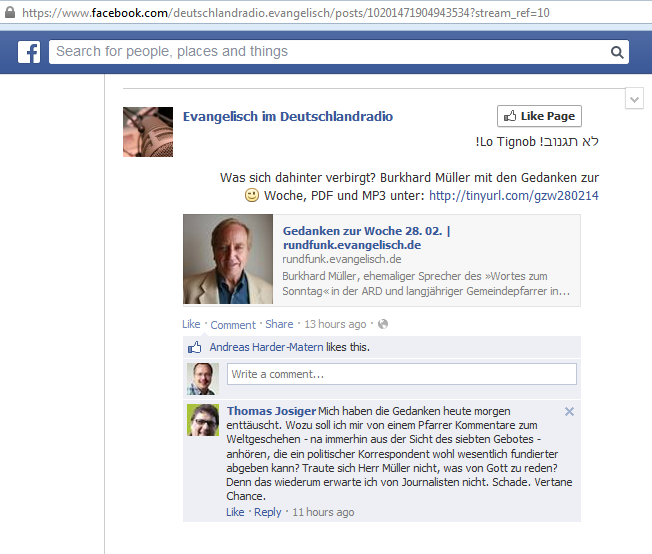652x554 pixels.
Task: Open the post options dropdown arrow
Action: coord(634,99)
